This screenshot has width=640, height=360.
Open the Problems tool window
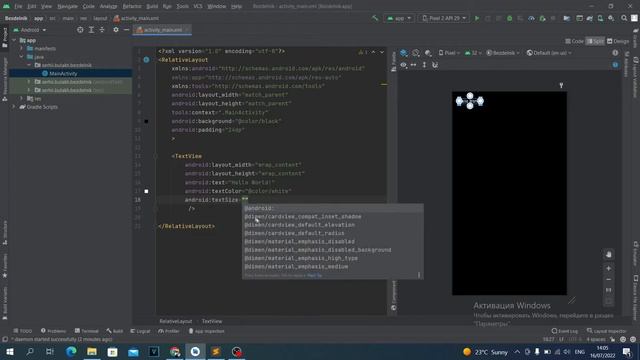(x=53, y=331)
